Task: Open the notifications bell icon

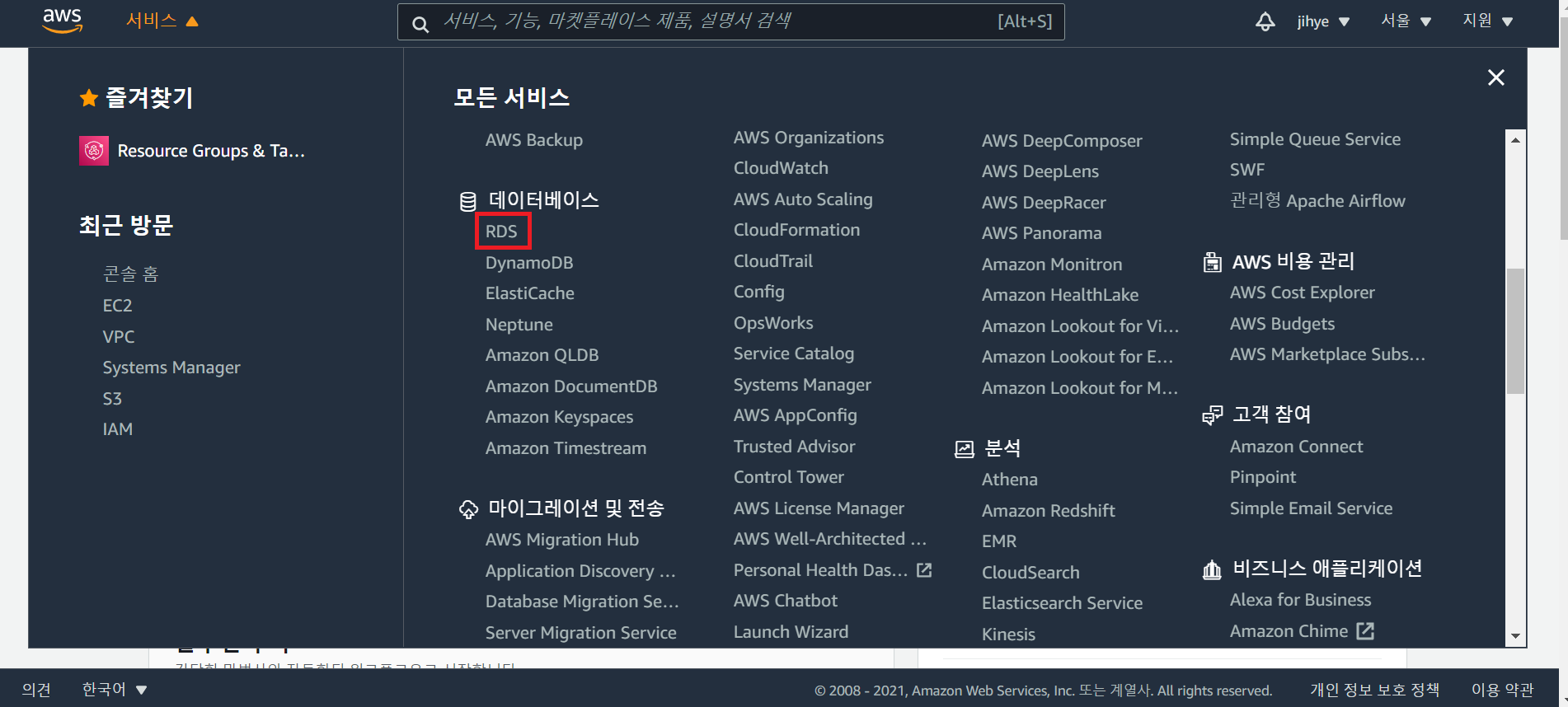Action: pyautogui.click(x=1265, y=21)
